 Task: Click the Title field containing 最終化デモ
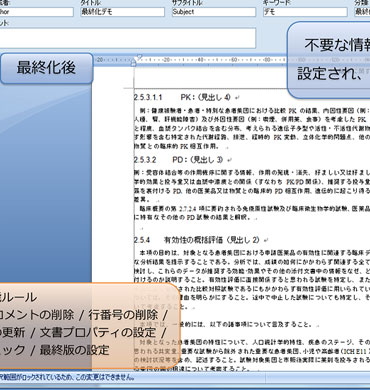pos(123,12)
